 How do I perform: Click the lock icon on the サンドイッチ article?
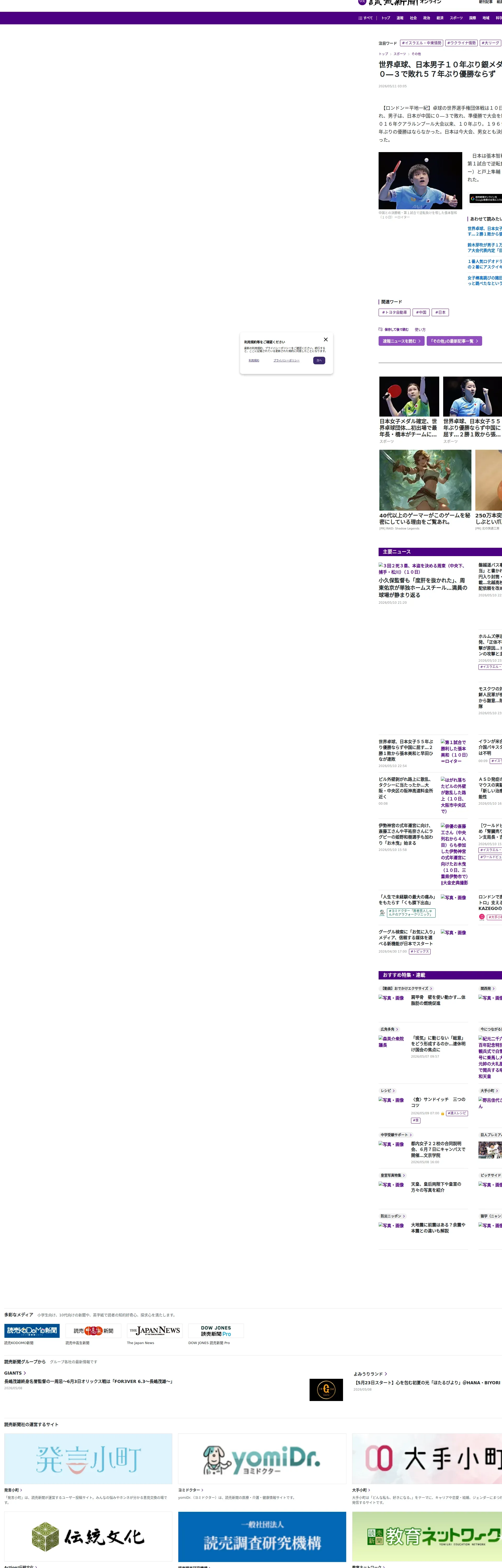tap(442, 1113)
